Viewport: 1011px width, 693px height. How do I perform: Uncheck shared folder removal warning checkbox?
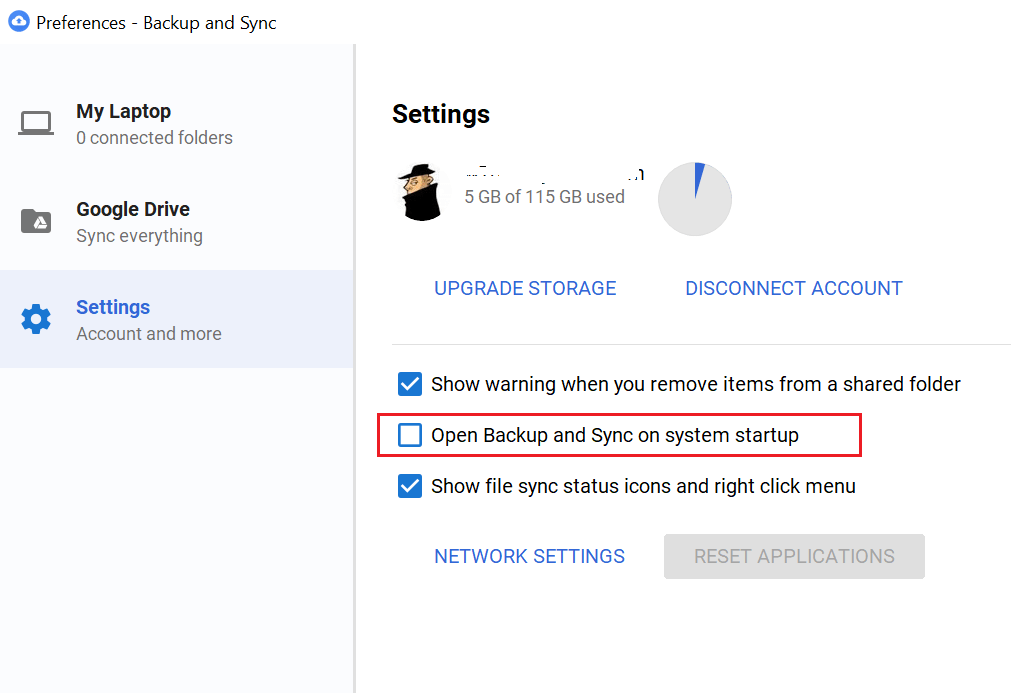(410, 384)
